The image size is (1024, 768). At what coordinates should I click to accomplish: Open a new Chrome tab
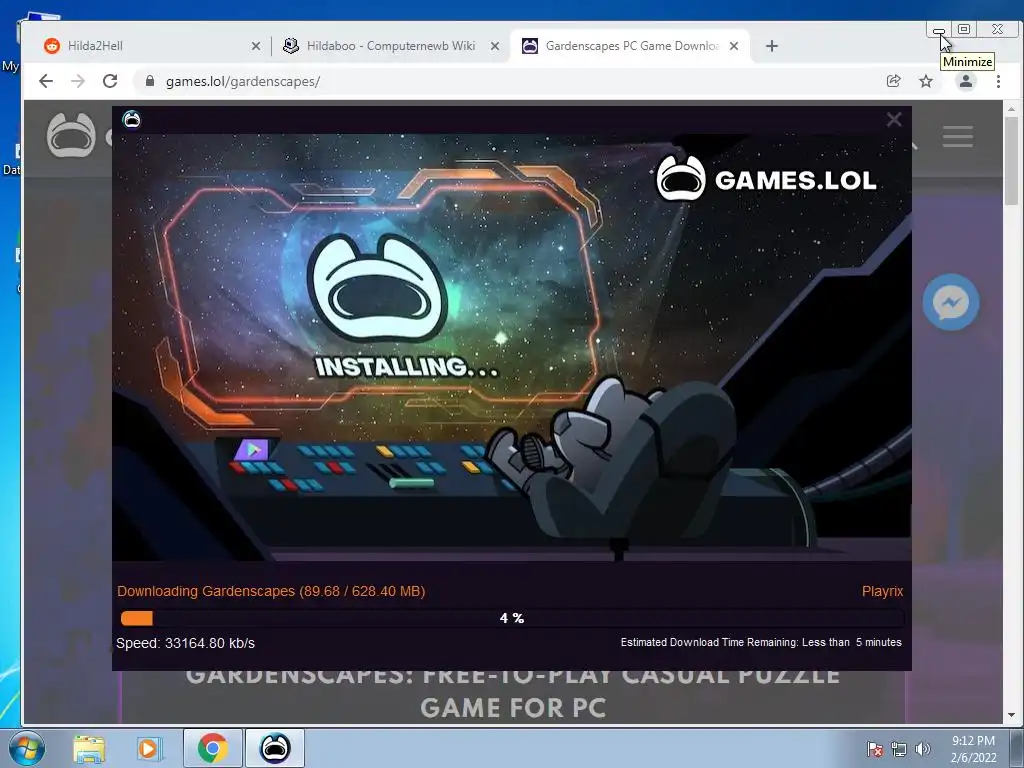pos(771,46)
